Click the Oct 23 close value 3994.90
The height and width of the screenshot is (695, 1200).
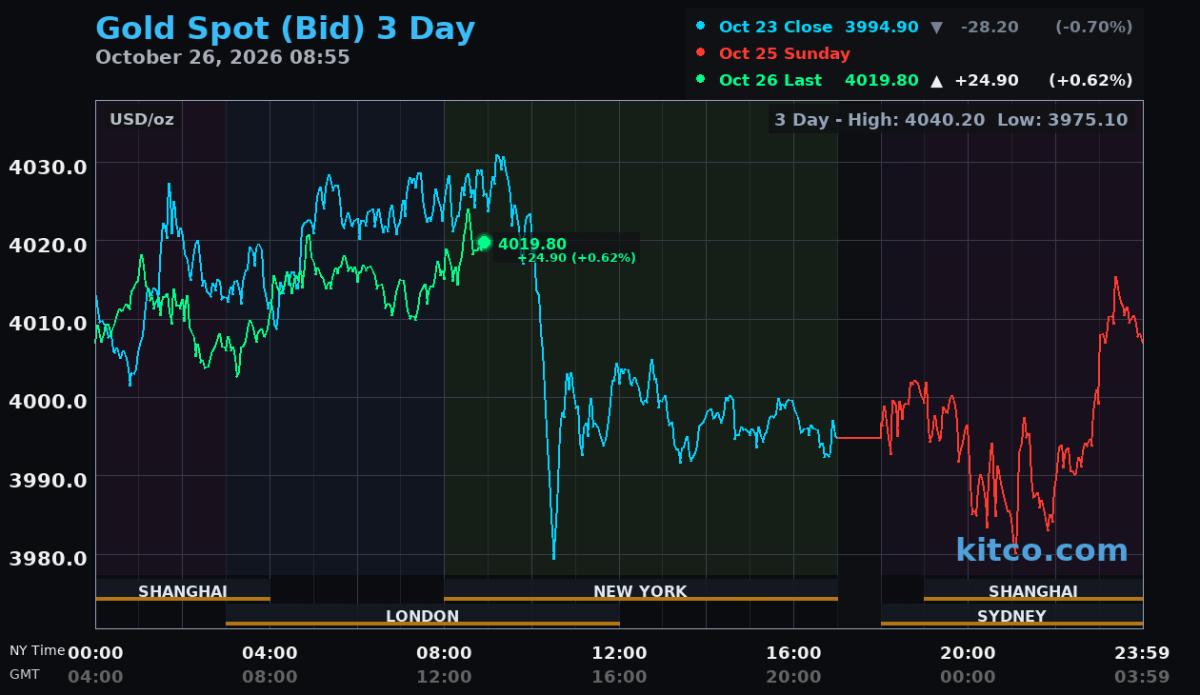pyautogui.click(x=881, y=27)
